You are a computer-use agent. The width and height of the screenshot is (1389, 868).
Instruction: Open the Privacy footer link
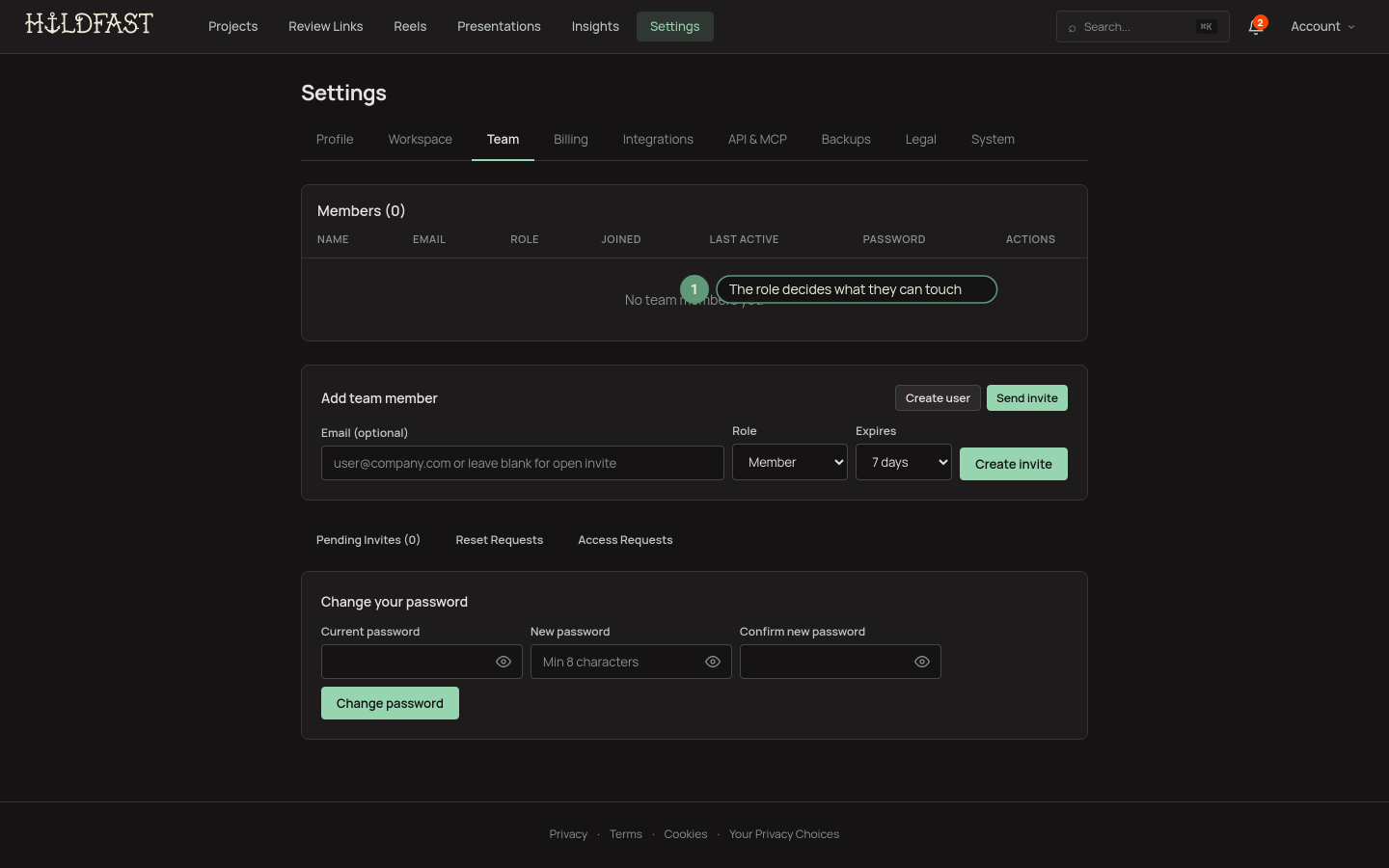pyautogui.click(x=568, y=834)
